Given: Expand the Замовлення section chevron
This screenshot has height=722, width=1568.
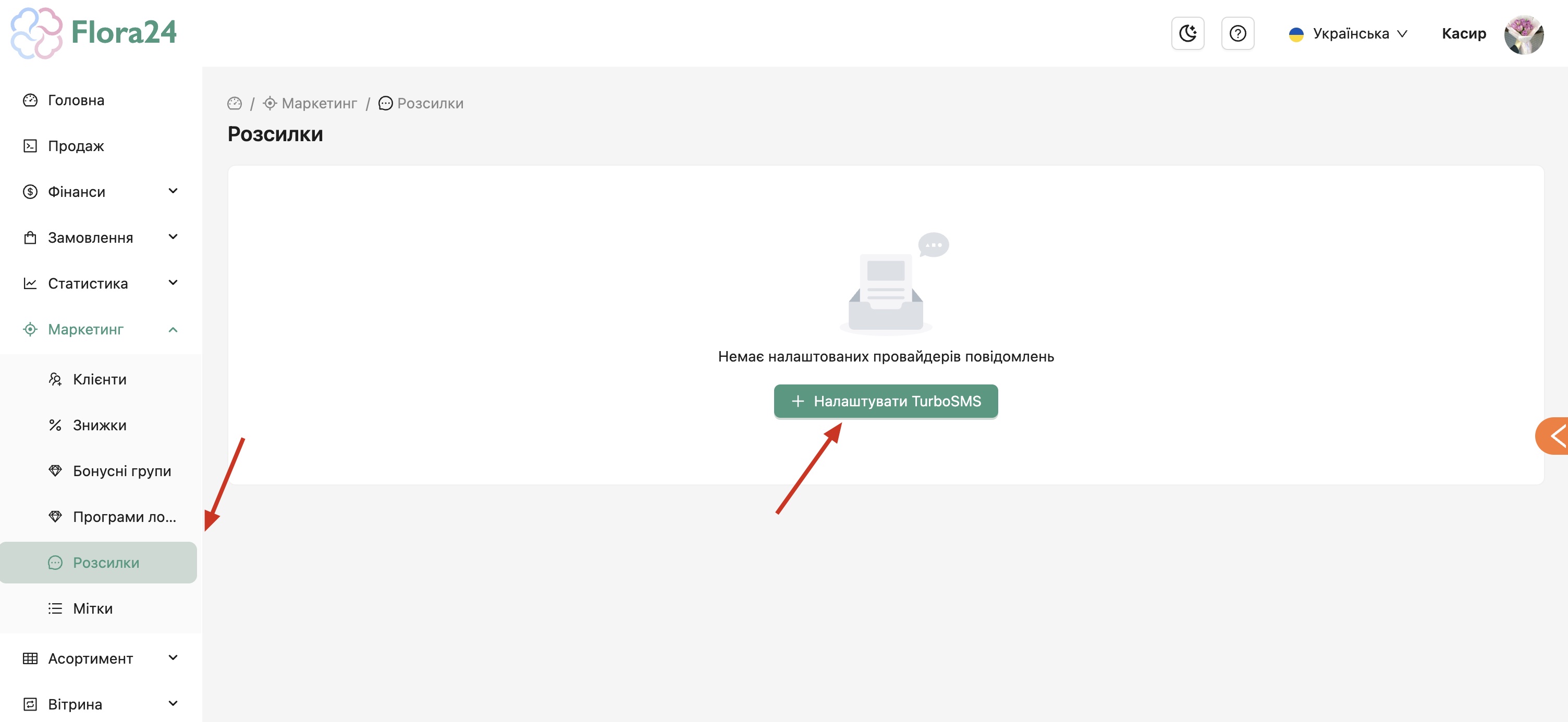Looking at the screenshot, I should (x=173, y=236).
